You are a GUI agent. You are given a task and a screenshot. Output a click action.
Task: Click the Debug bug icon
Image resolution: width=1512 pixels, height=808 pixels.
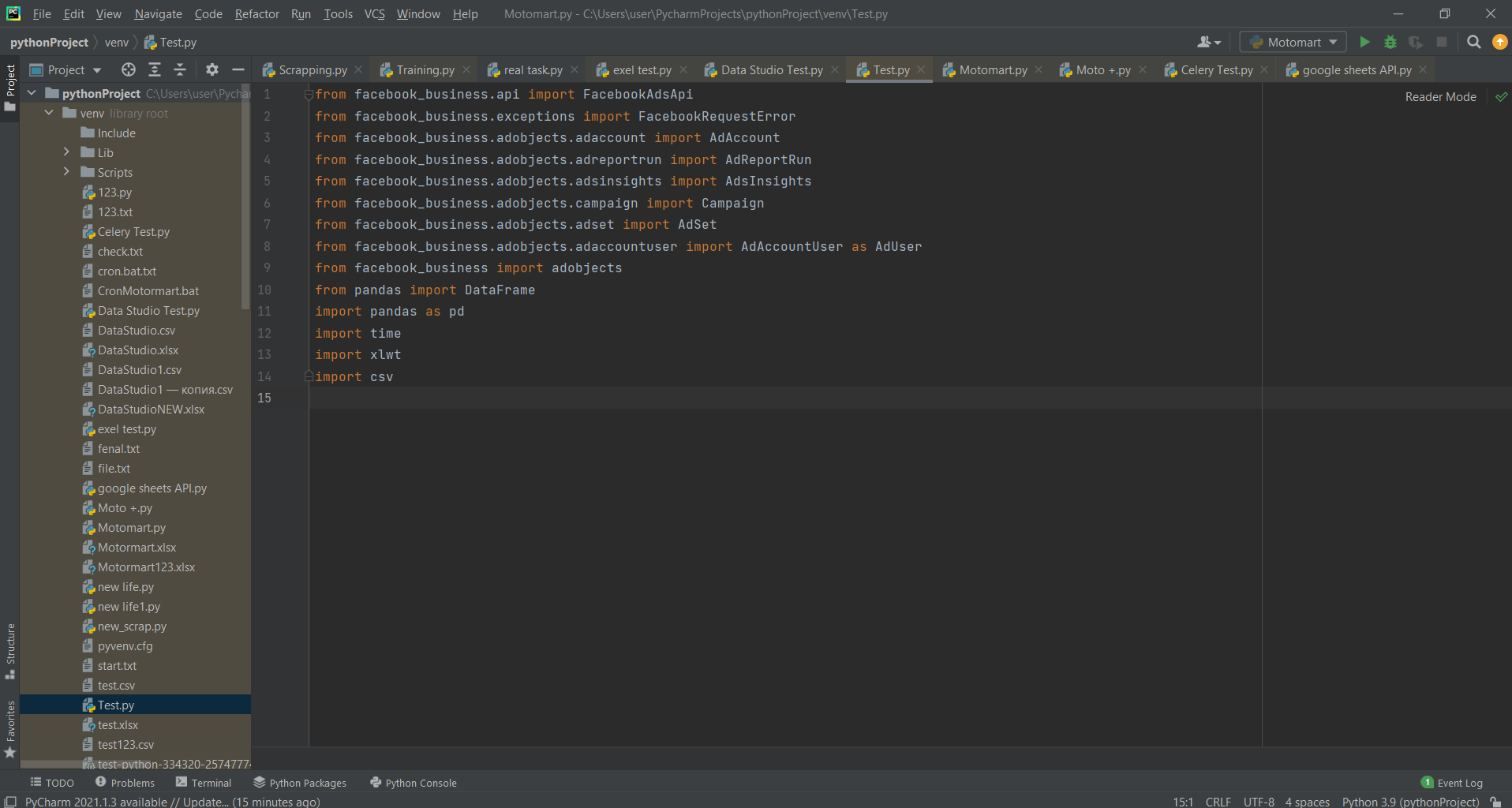click(1390, 43)
